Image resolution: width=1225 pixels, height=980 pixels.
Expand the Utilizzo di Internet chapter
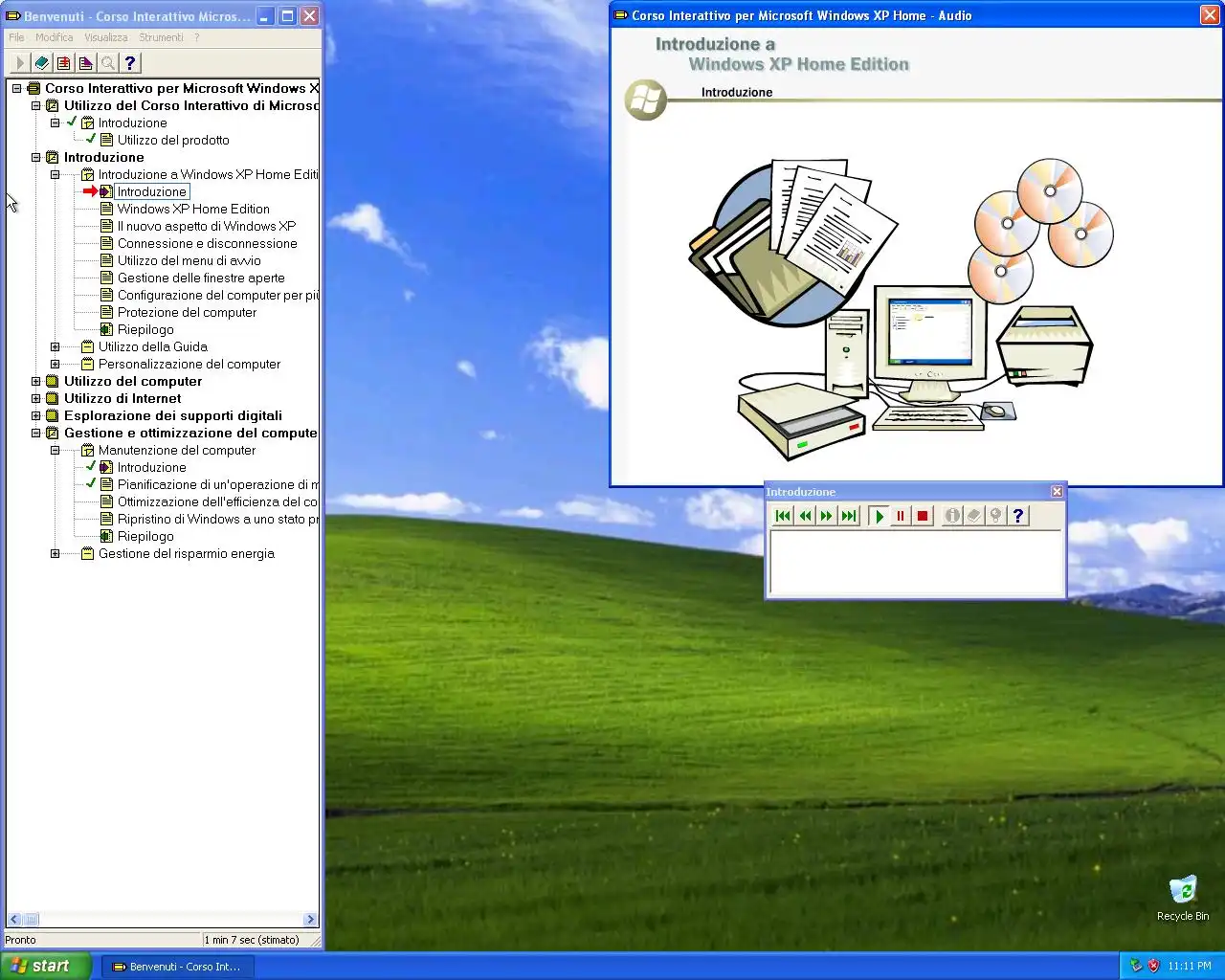(x=35, y=398)
